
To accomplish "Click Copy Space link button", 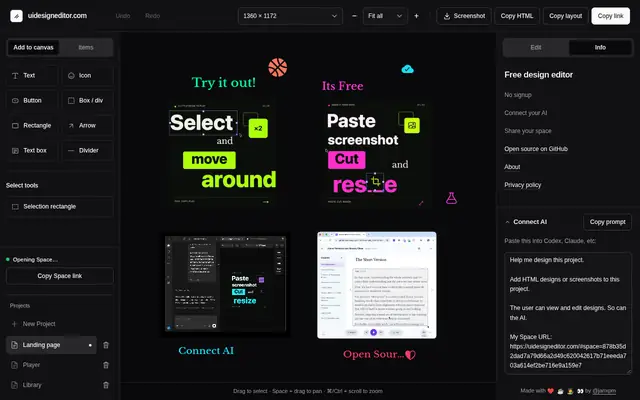I will pos(60,276).
